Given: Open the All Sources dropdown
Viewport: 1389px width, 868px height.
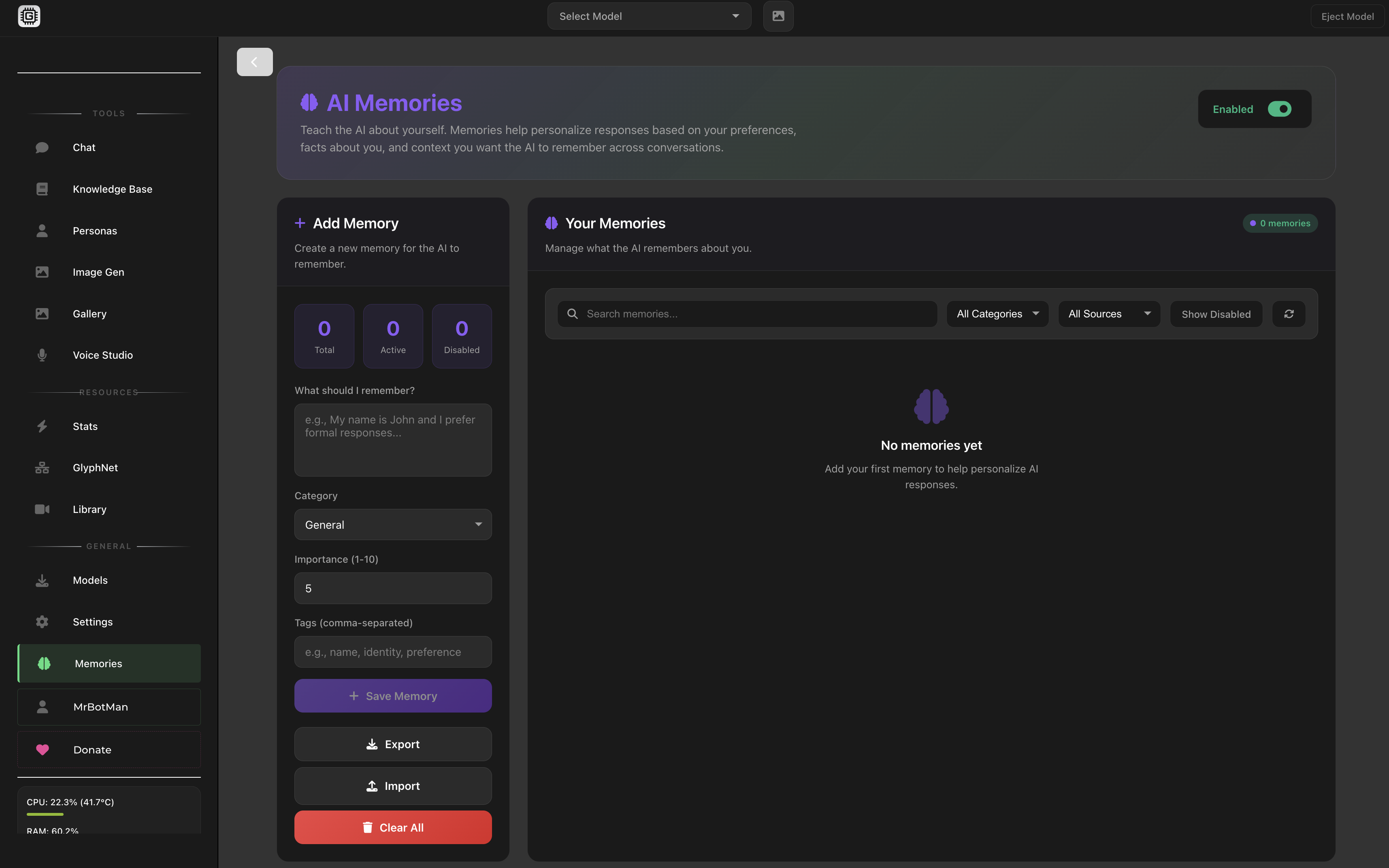Looking at the screenshot, I should click(x=1109, y=313).
